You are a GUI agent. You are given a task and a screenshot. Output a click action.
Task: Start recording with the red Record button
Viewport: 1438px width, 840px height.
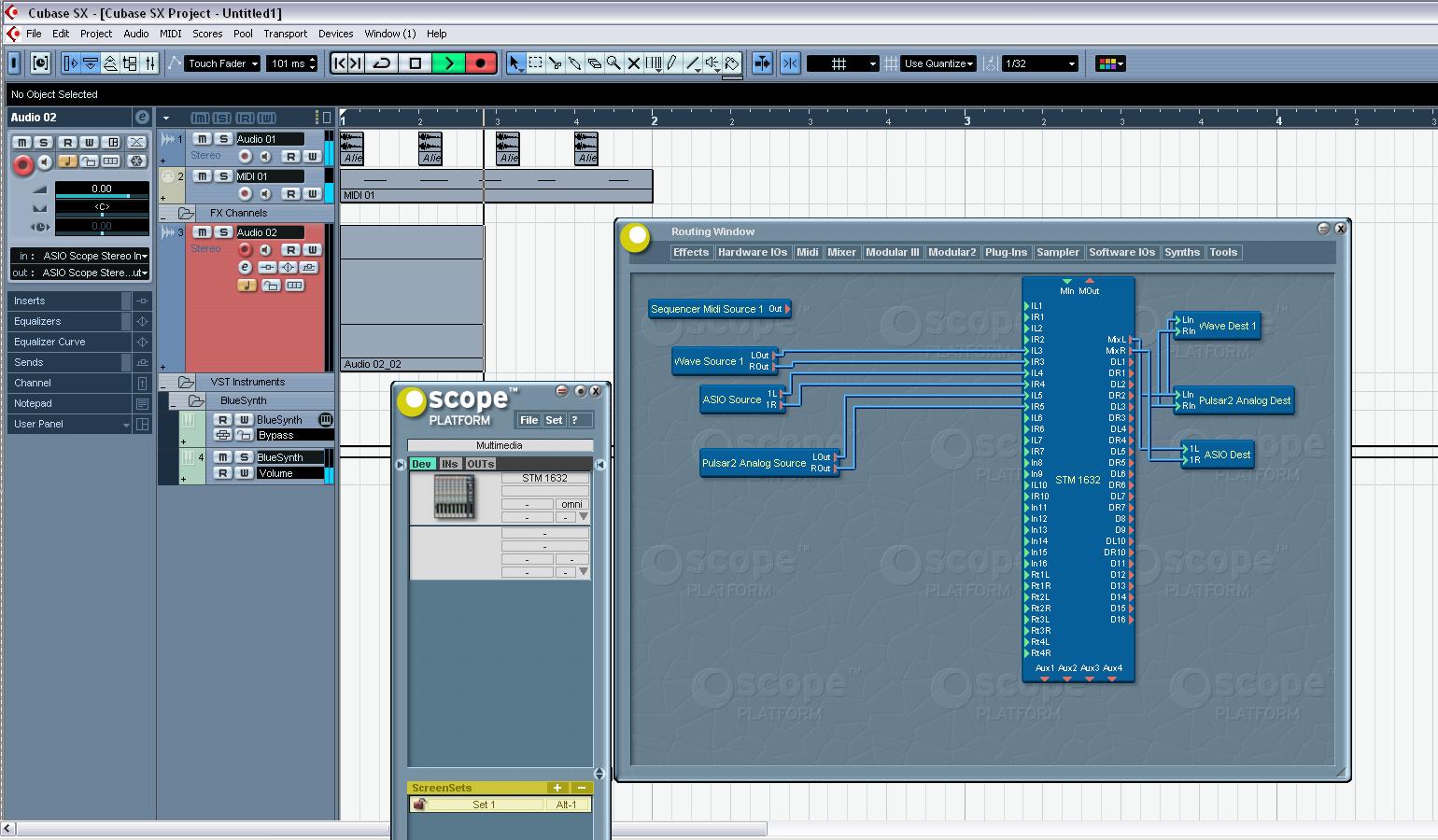[x=481, y=63]
